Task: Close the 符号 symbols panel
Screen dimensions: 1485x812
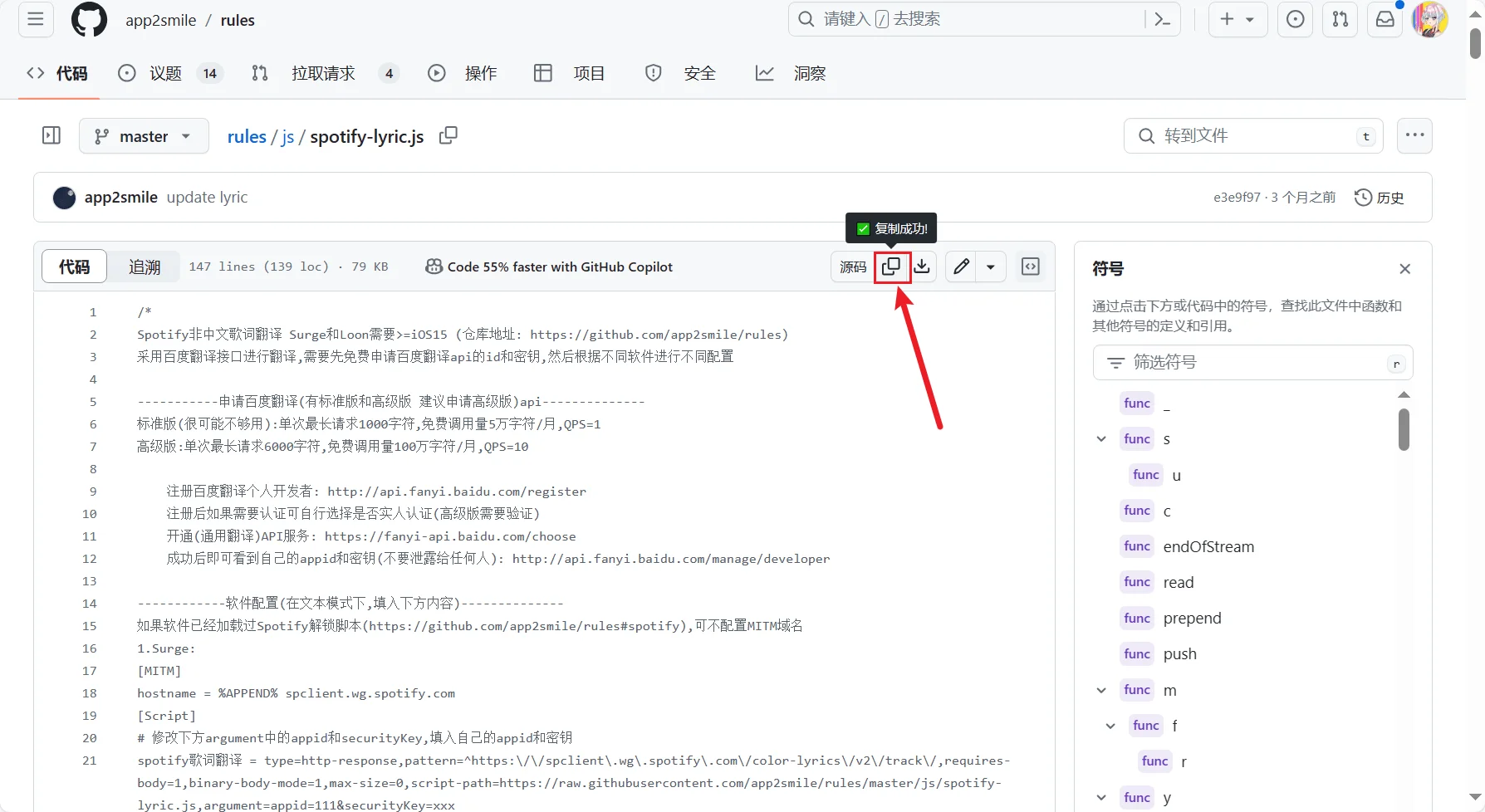Action: pos(1404,269)
